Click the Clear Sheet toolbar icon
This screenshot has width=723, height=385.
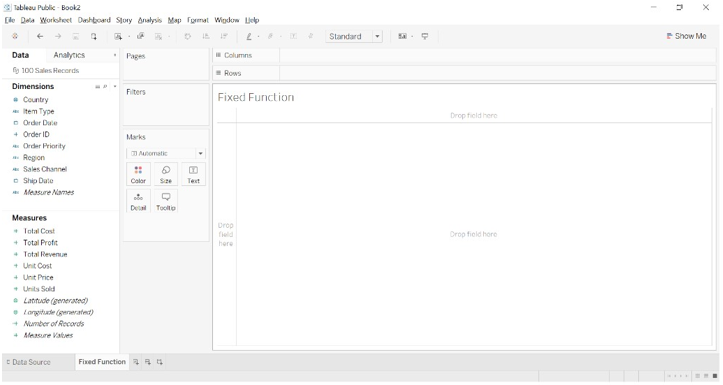158,36
